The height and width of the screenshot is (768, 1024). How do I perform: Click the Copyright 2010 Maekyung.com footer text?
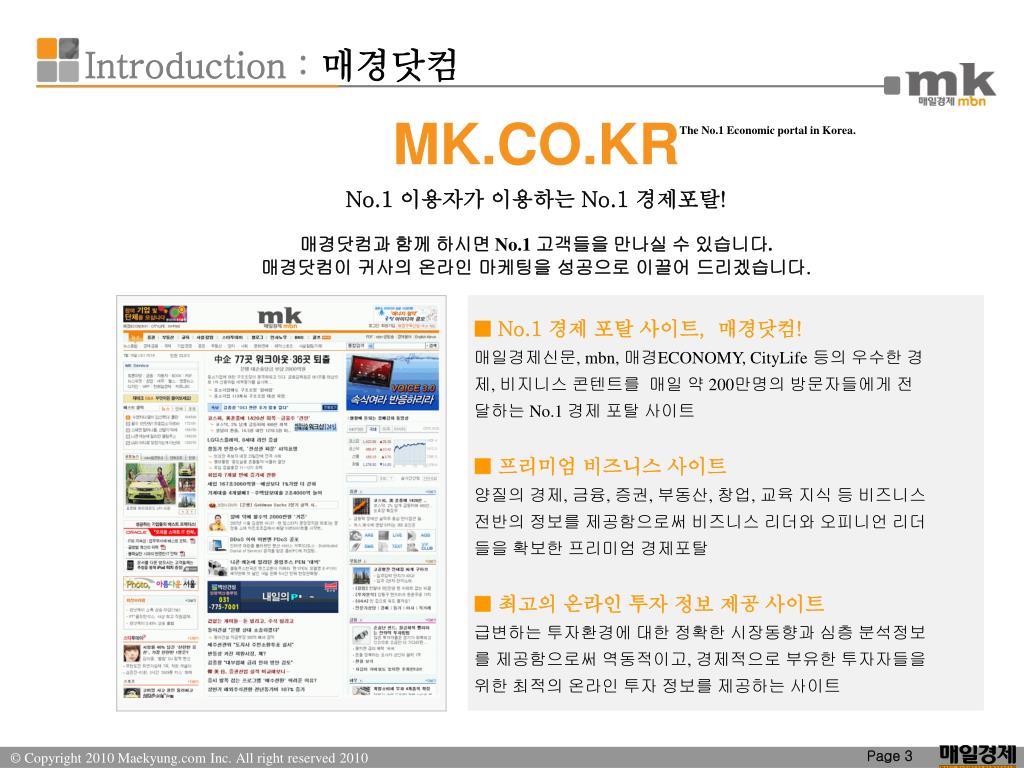click(189, 758)
